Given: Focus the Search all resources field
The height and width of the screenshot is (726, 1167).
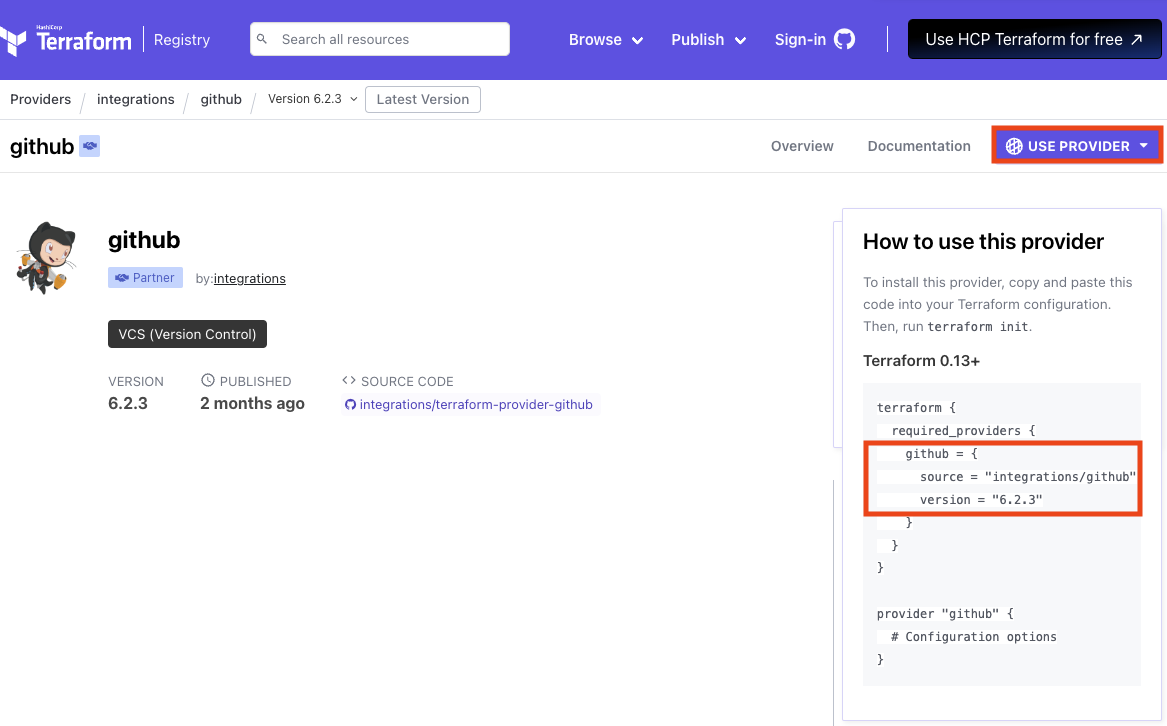Looking at the screenshot, I should click(380, 39).
